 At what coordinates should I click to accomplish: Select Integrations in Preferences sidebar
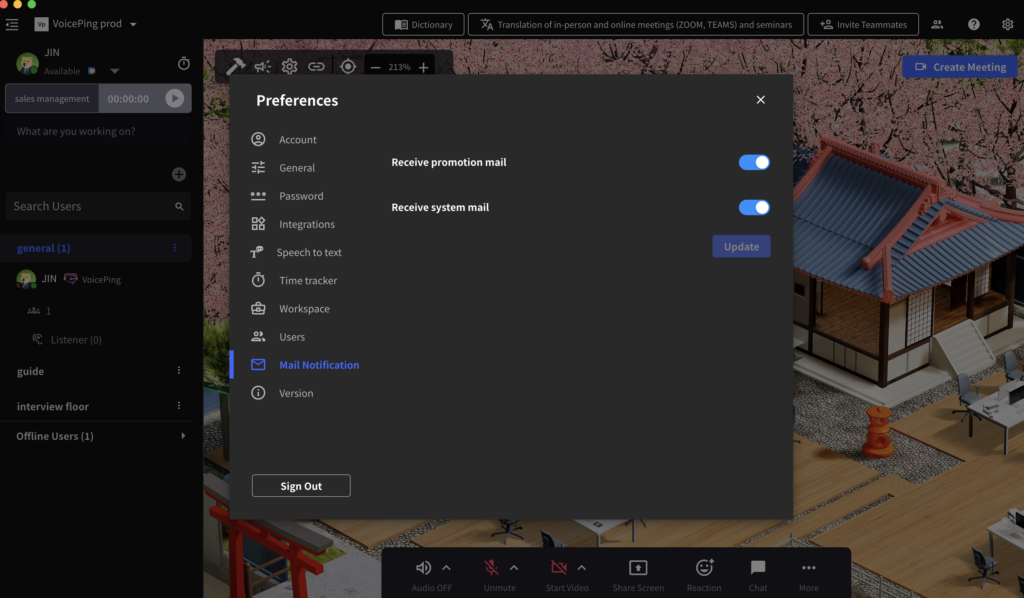[x=306, y=224]
